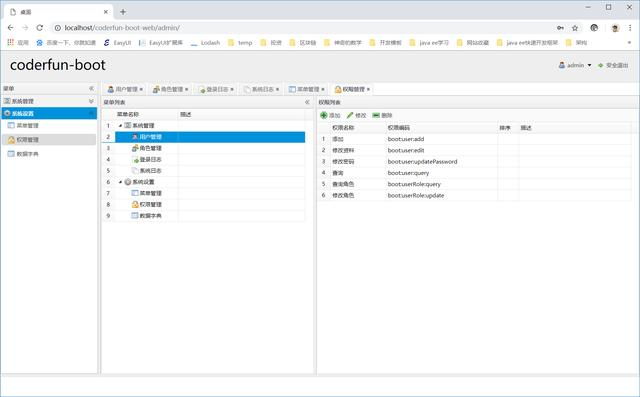Click the 修改 edit pencil toolbar button
The width and height of the screenshot is (640, 397).
357,115
